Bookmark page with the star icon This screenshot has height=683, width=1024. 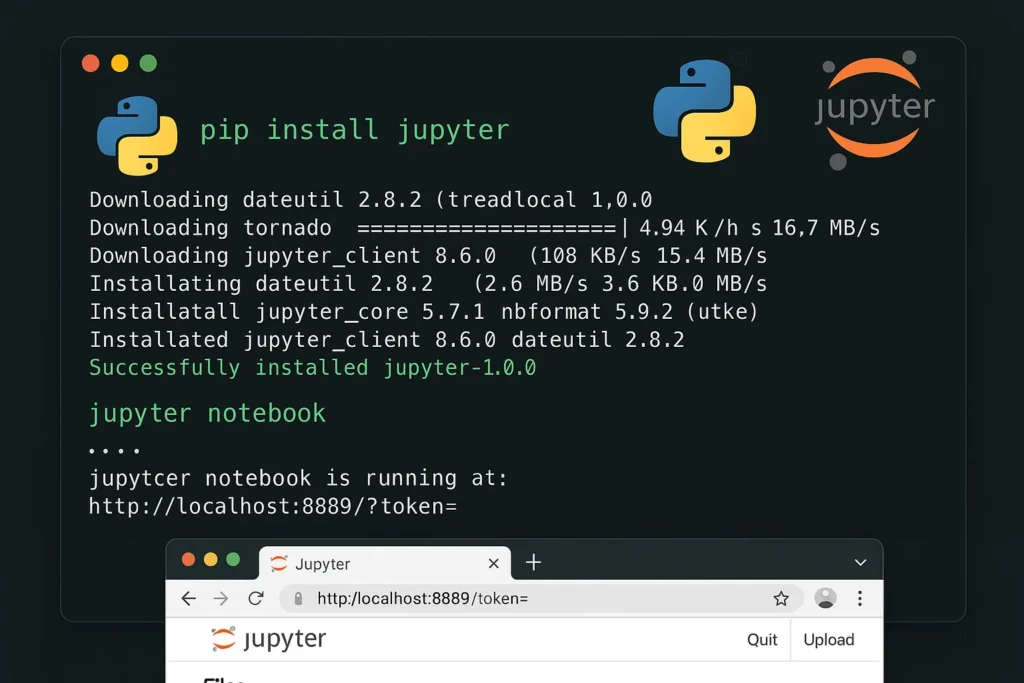781,598
